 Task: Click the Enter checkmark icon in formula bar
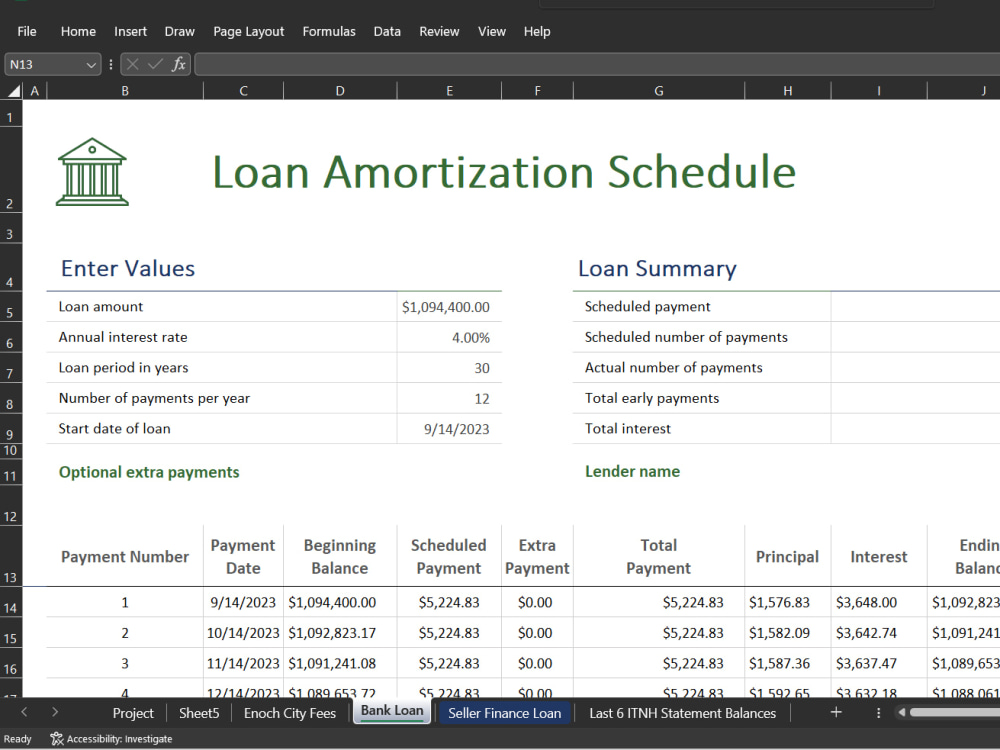coord(155,63)
